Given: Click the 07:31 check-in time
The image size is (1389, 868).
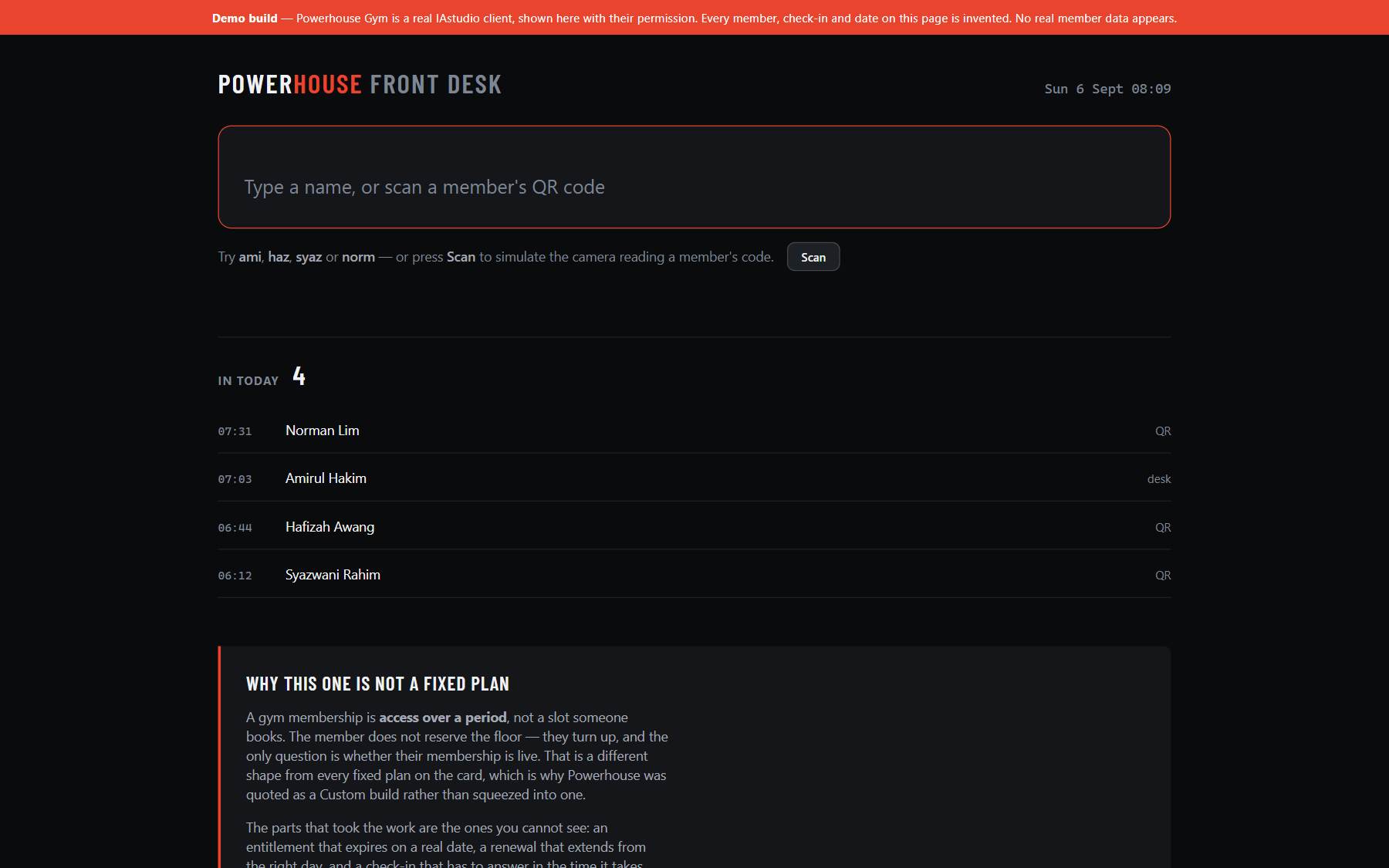Looking at the screenshot, I should pos(235,431).
